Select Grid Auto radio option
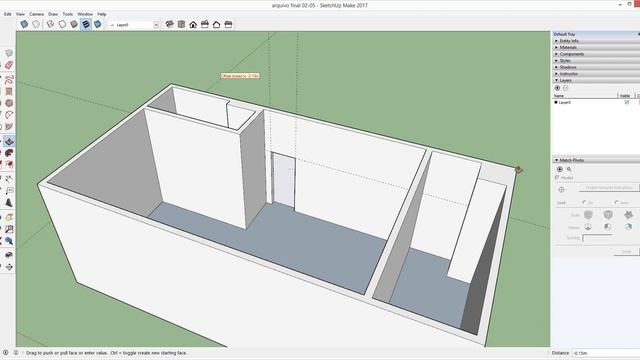Screen dimensions: 640x360 click(x=617, y=202)
